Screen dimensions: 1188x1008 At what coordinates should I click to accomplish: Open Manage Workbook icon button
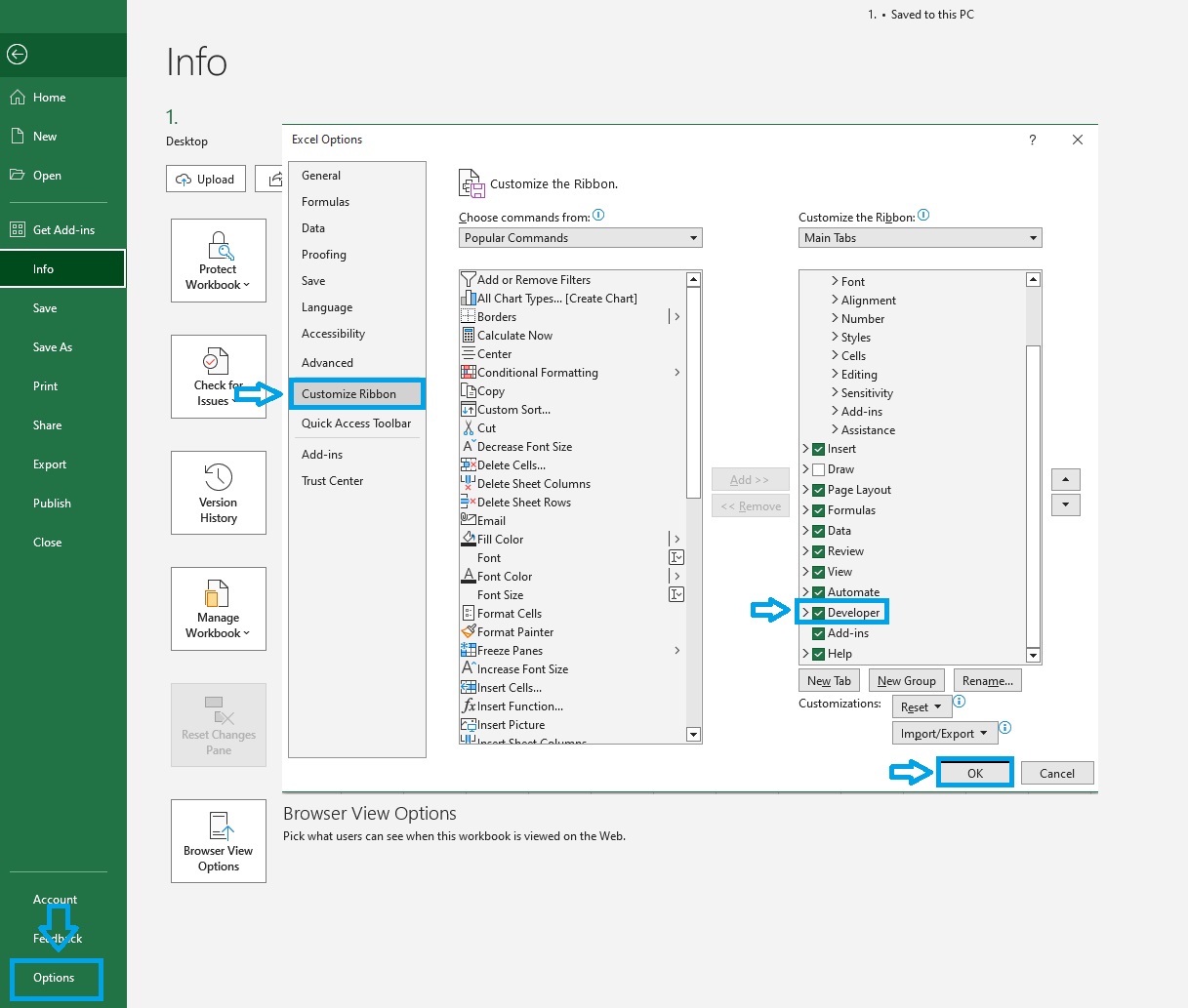(218, 593)
